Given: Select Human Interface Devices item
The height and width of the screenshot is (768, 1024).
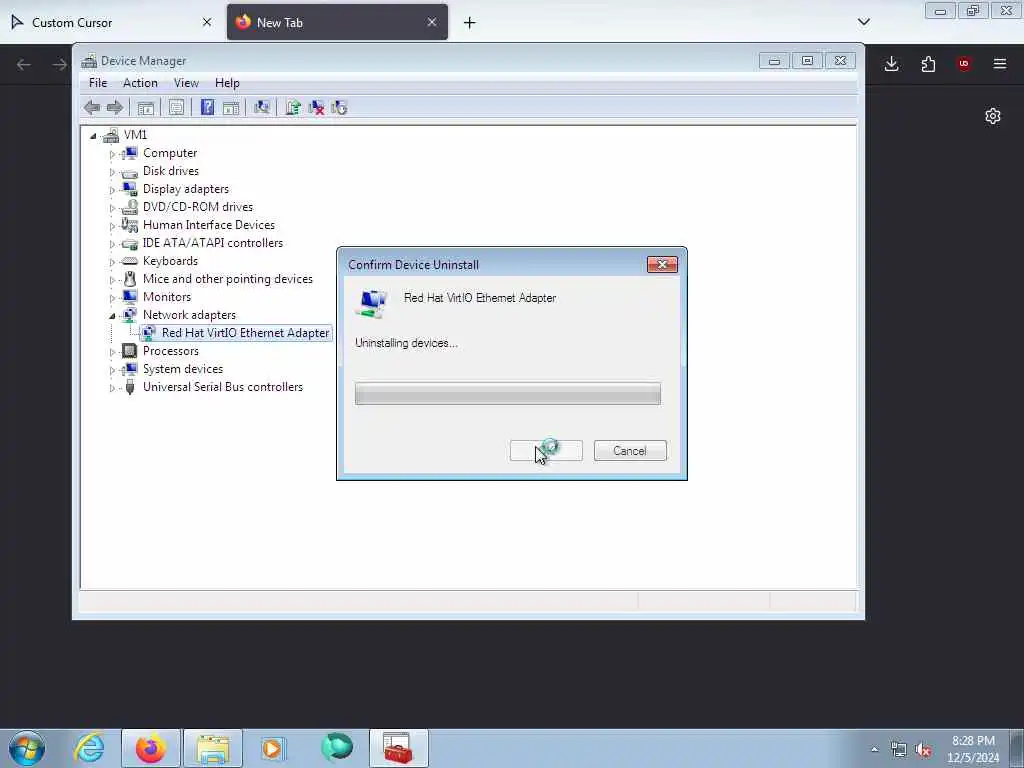Looking at the screenshot, I should pos(209,225).
